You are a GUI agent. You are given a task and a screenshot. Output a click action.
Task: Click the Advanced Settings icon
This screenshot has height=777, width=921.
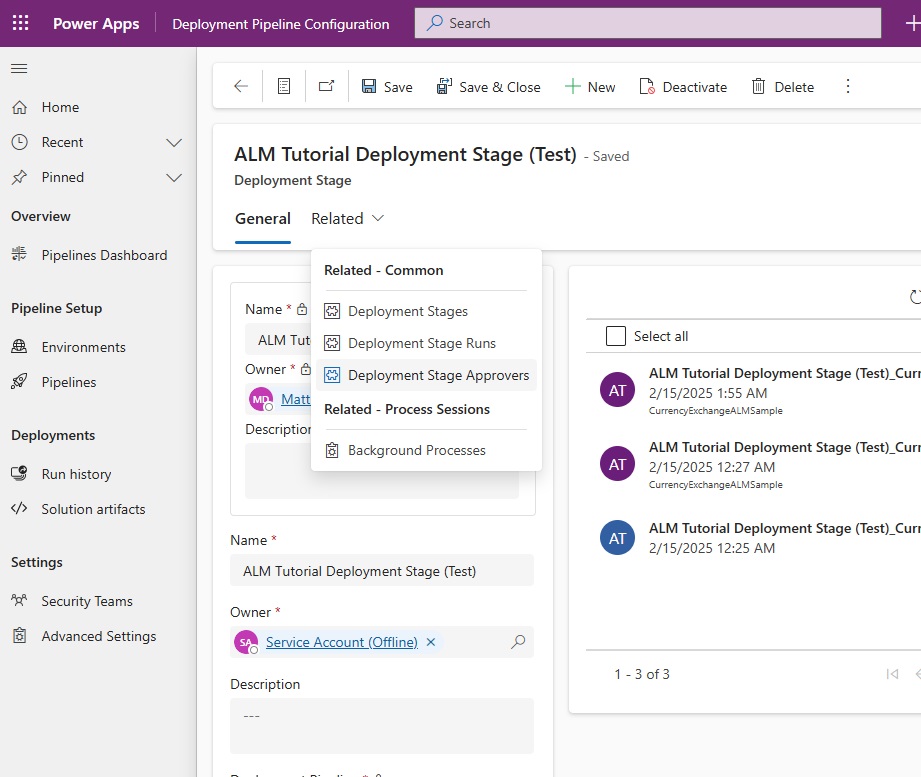[19, 635]
